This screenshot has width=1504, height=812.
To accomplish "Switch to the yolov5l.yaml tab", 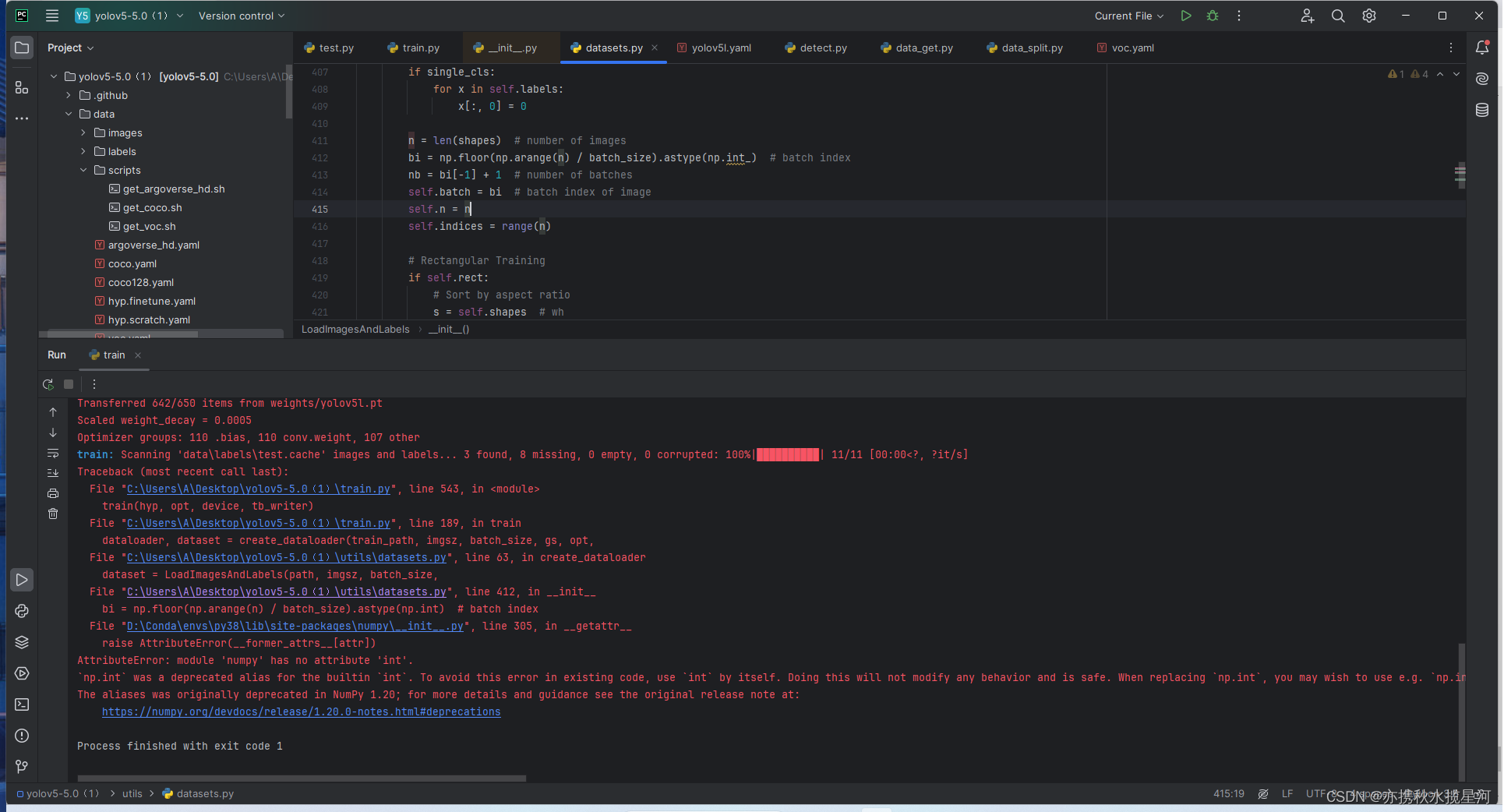I will click(x=715, y=48).
